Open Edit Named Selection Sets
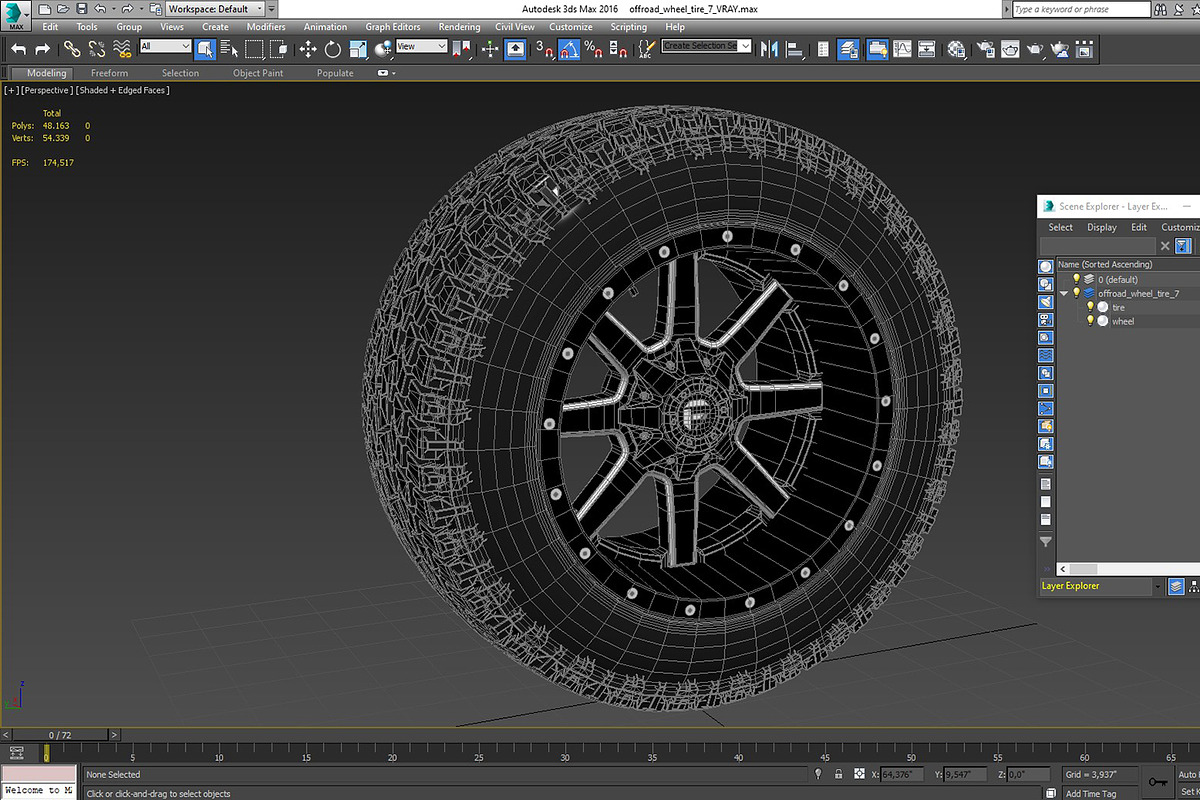 646,48
